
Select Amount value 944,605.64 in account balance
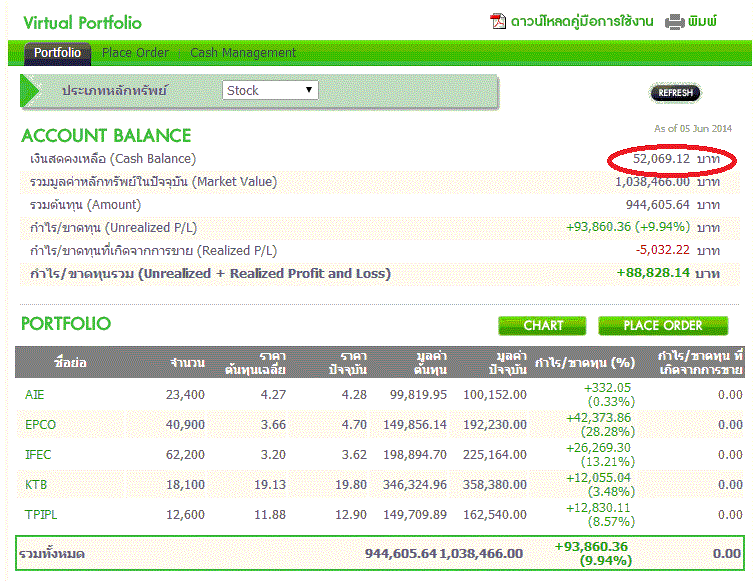tap(657, 205)
